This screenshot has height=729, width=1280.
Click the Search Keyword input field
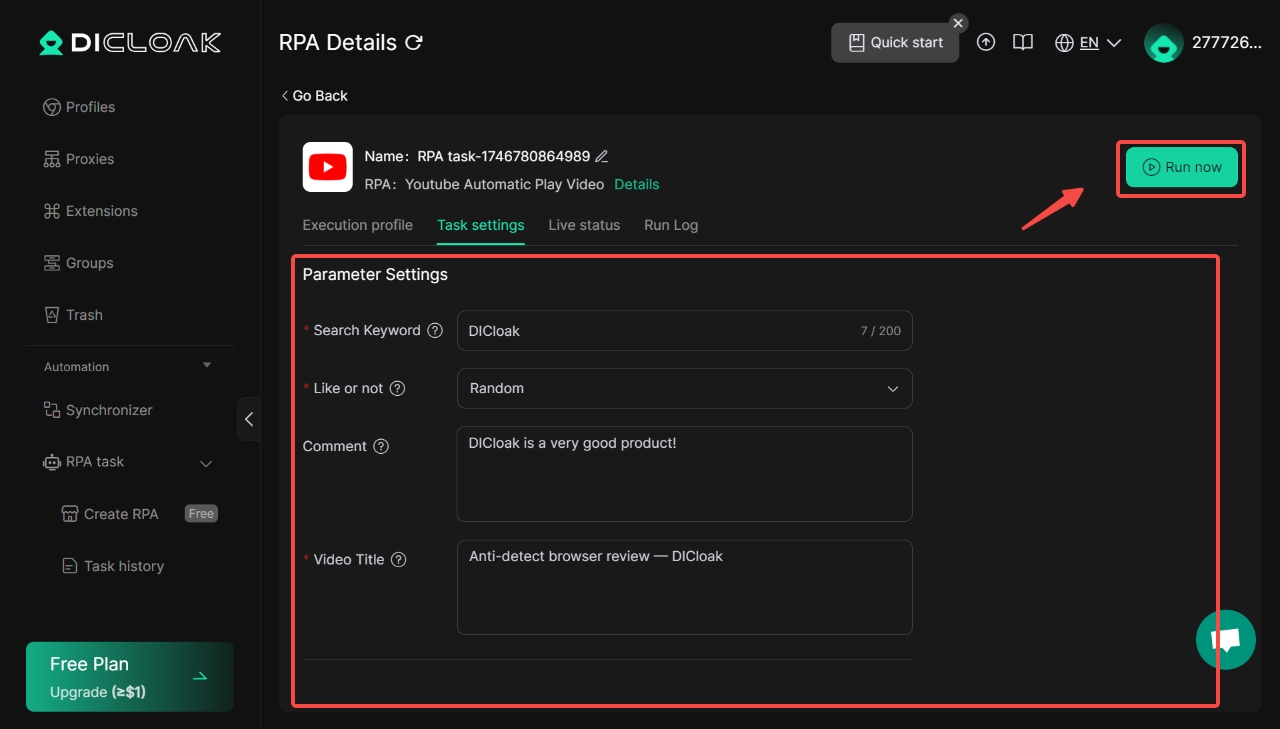(x=685, y=331)
